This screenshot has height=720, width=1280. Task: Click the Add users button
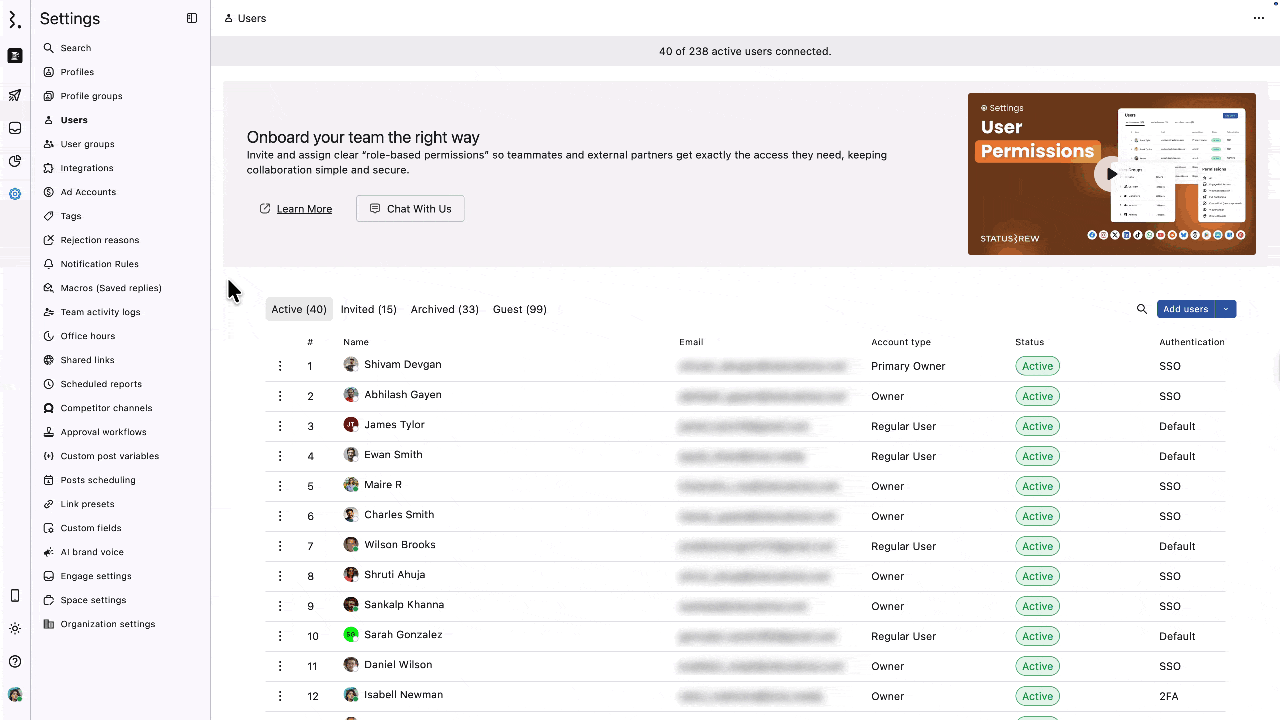[x=1185, y=309]
